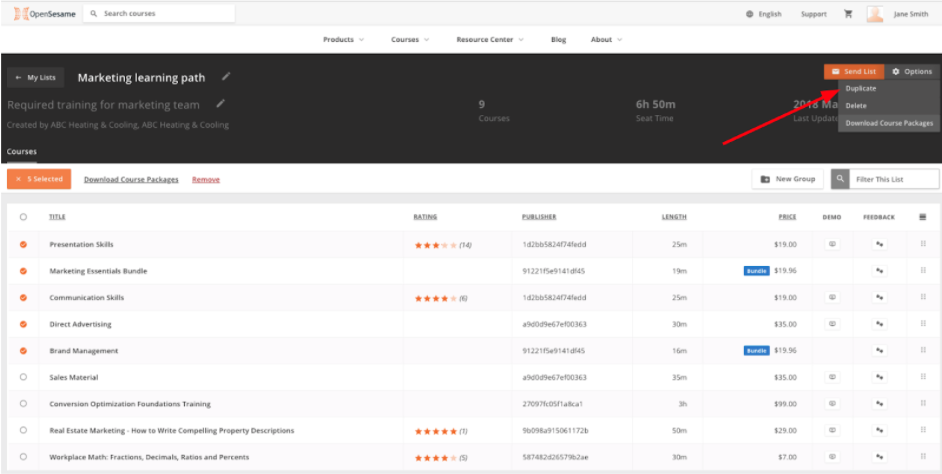
Task: Click the Send List button
Action: coord(853,72)
